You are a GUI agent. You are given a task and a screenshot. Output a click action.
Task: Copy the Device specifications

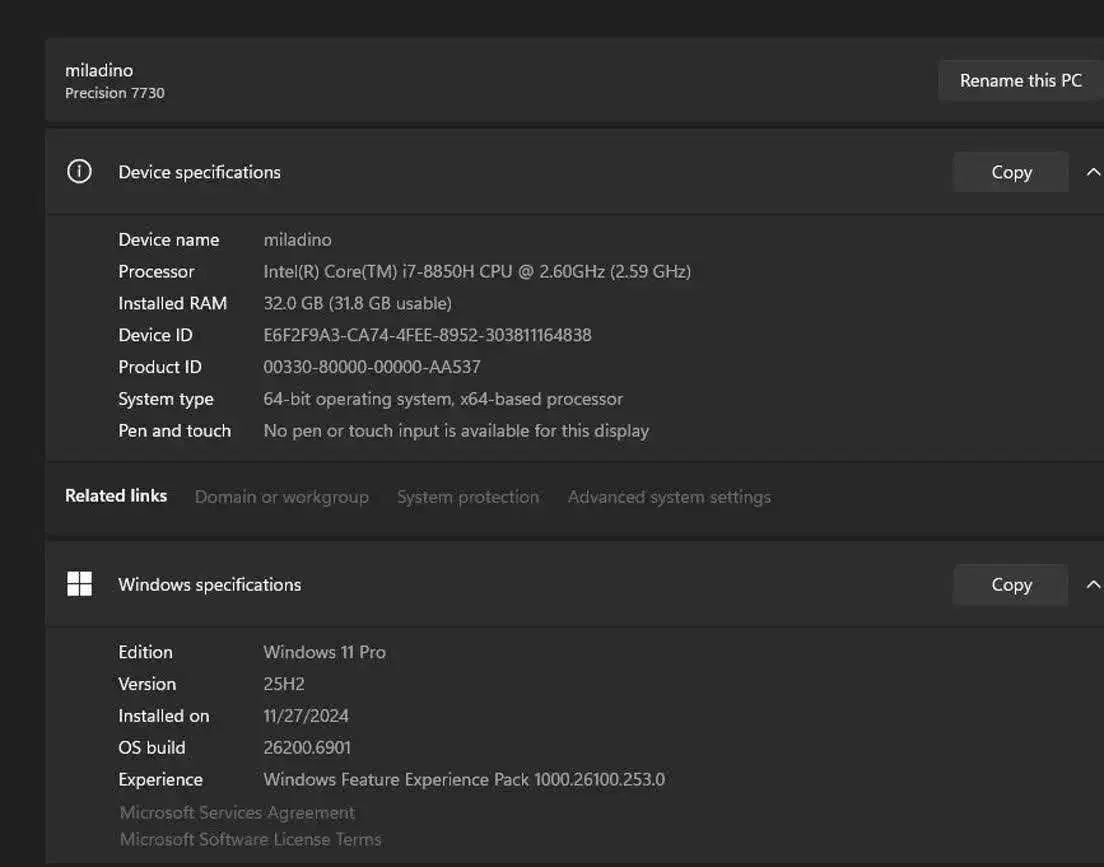(1010, 172)
